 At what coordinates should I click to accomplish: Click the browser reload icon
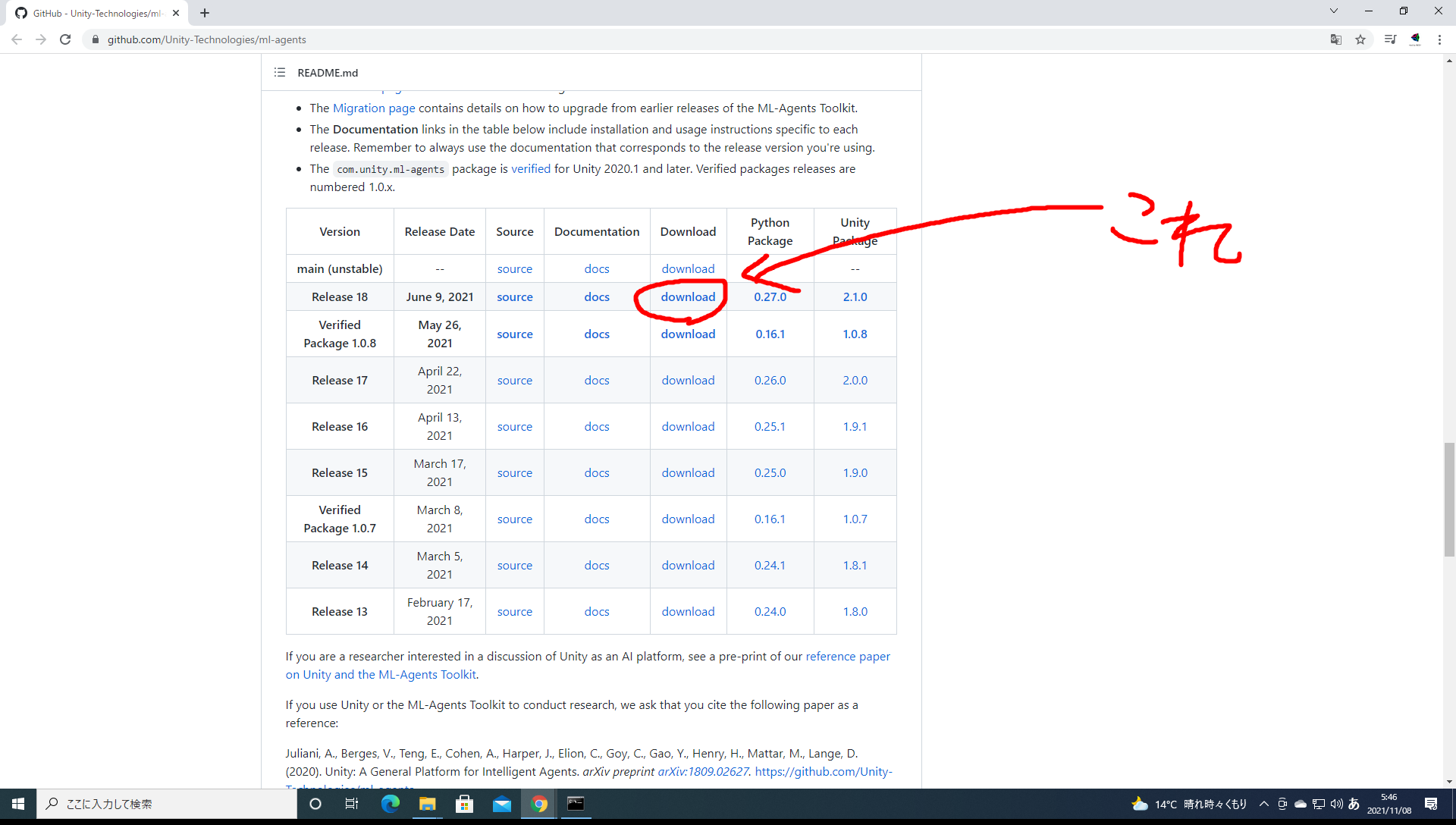pos(65,39)
